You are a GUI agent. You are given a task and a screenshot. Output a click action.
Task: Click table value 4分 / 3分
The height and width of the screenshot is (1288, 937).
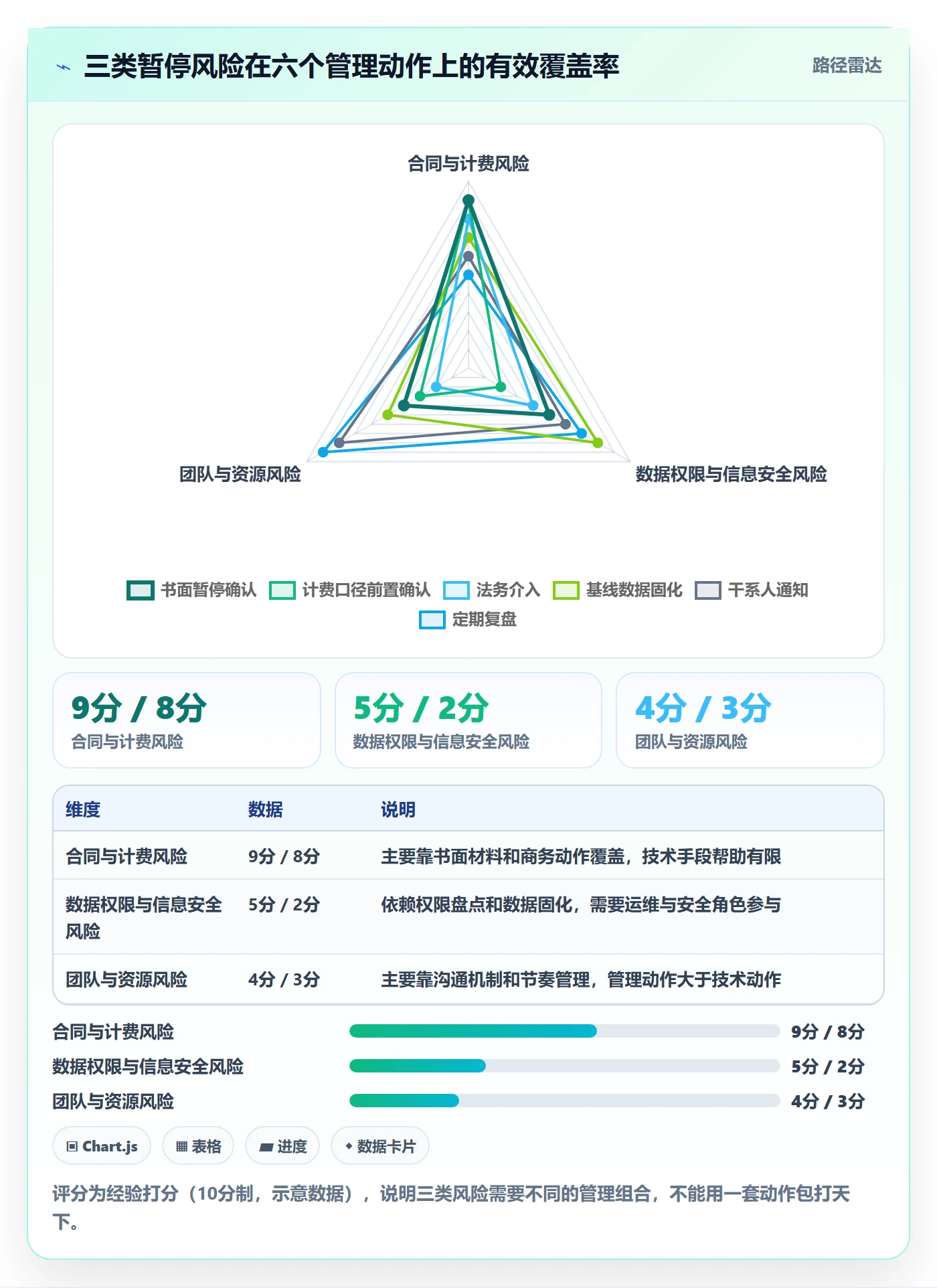click(x=284, y=979)
